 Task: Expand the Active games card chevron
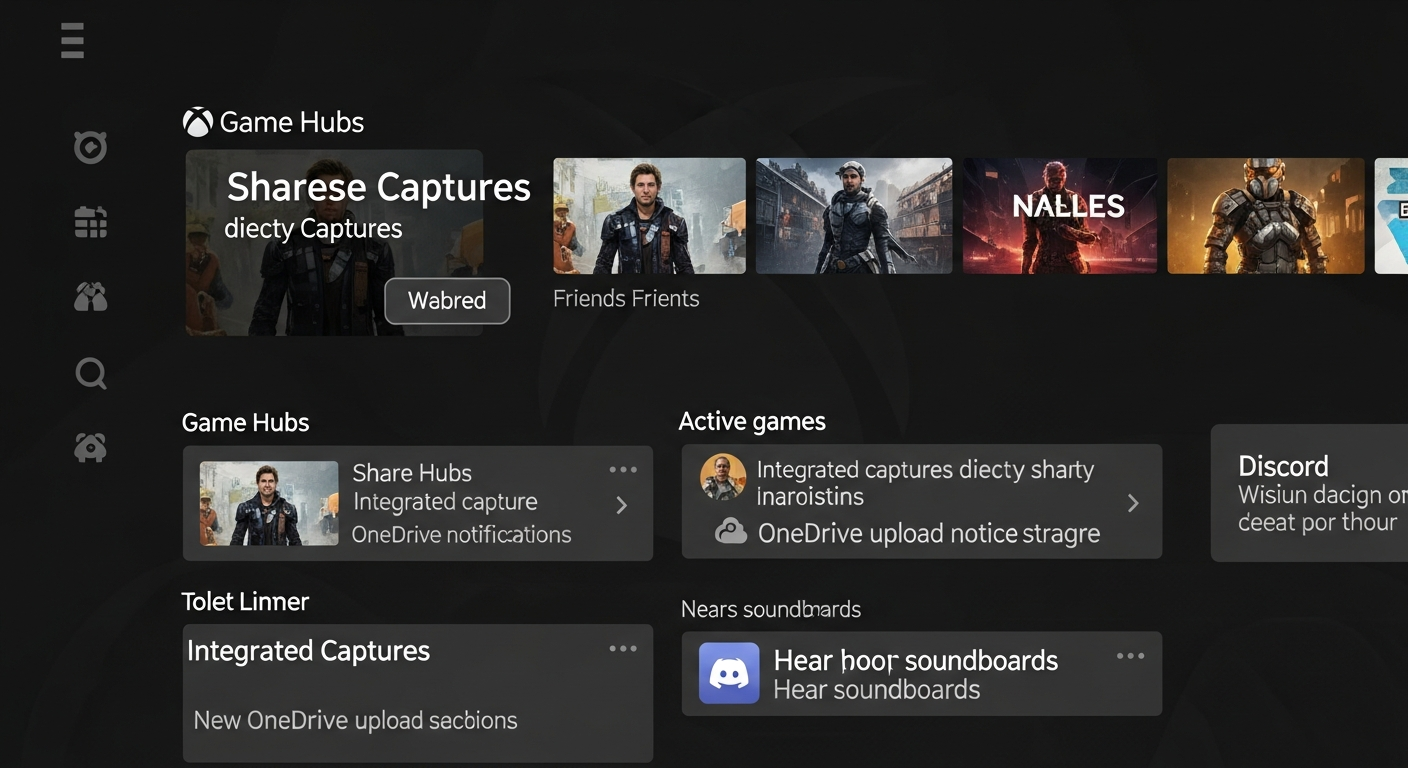tap(1133, 503)
